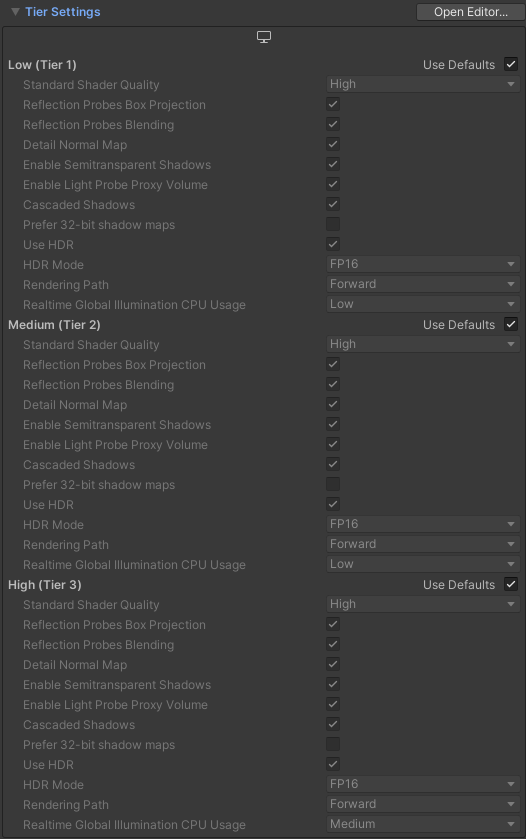Click Tier 3 HDR Mode label

pyautogui.click(x=54, y=785)
